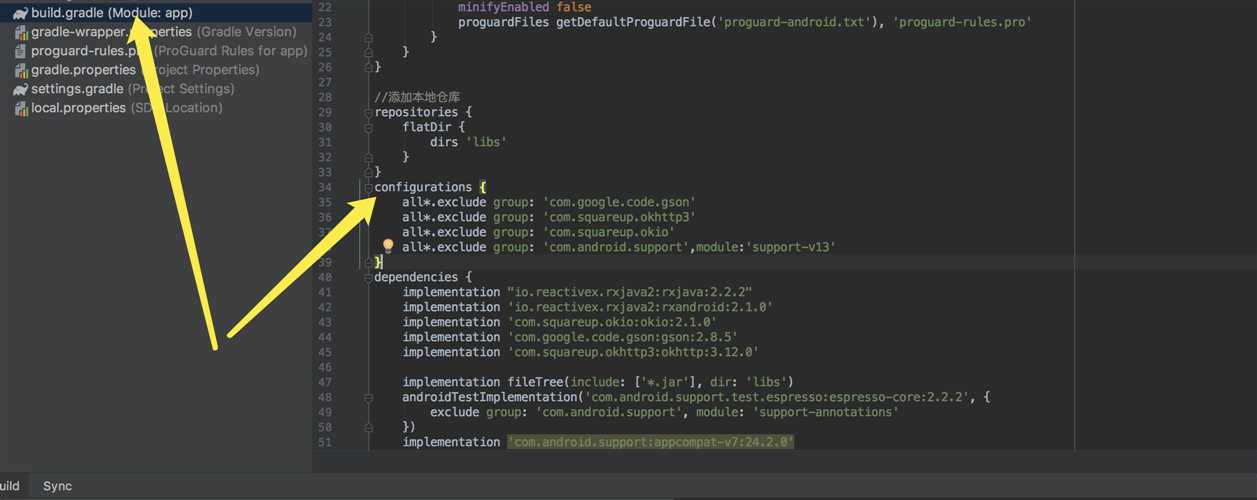Collapse the configurations block fold marker
1257x500 pixels.
[x=368, y=187]
